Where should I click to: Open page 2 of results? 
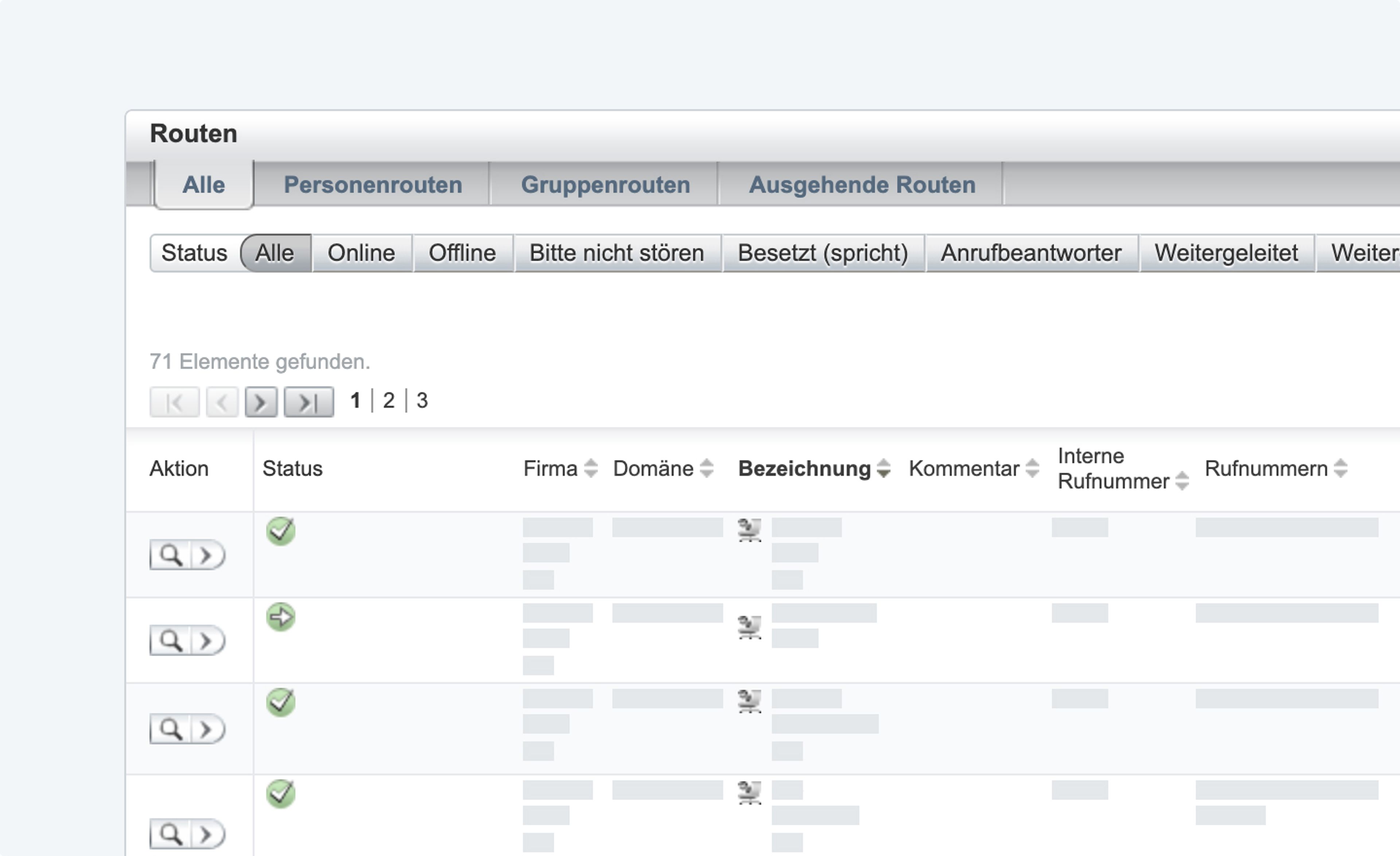[389, 401]
